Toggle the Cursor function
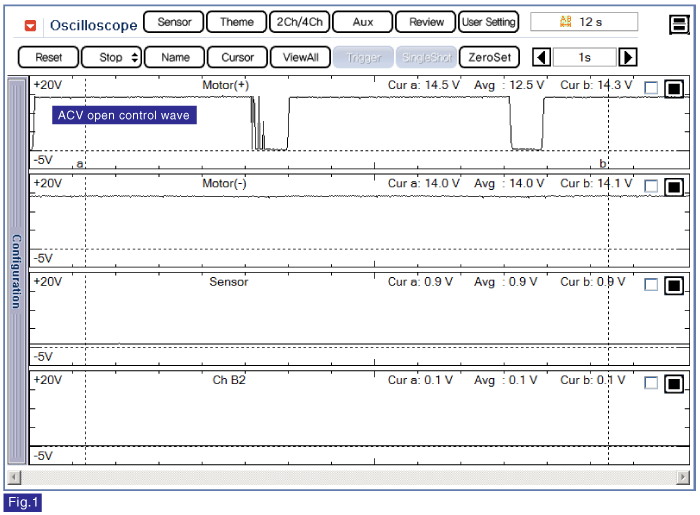Screen dimensions: 700x515 pyautogui.click(x=238, y=57)
